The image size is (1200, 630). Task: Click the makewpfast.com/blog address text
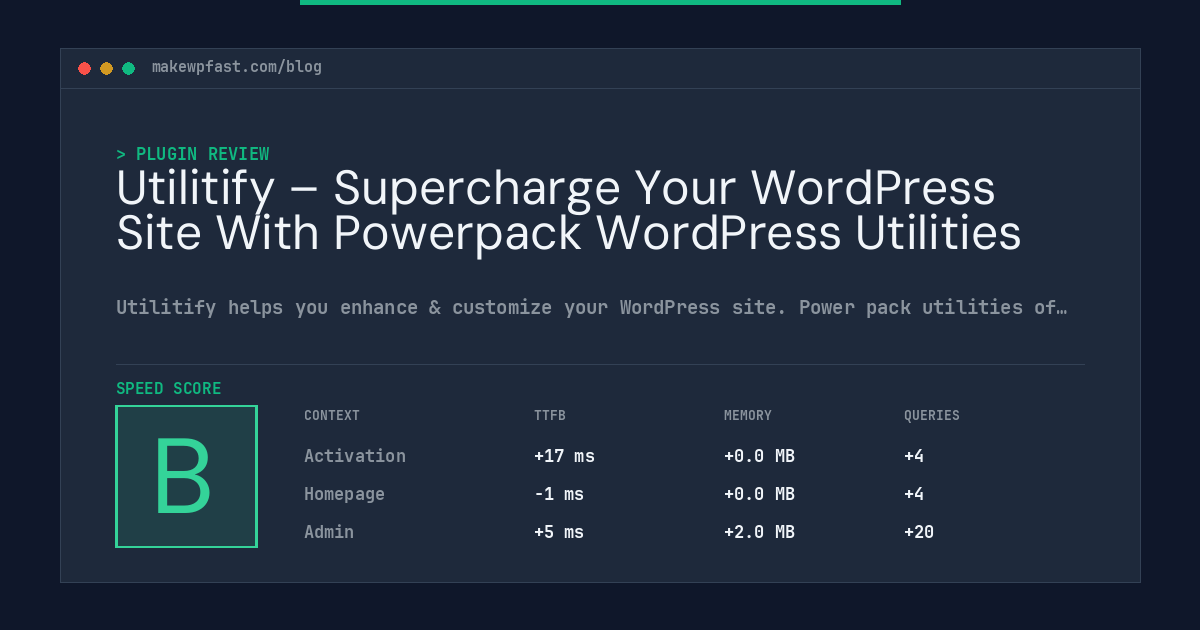(237, 67)
